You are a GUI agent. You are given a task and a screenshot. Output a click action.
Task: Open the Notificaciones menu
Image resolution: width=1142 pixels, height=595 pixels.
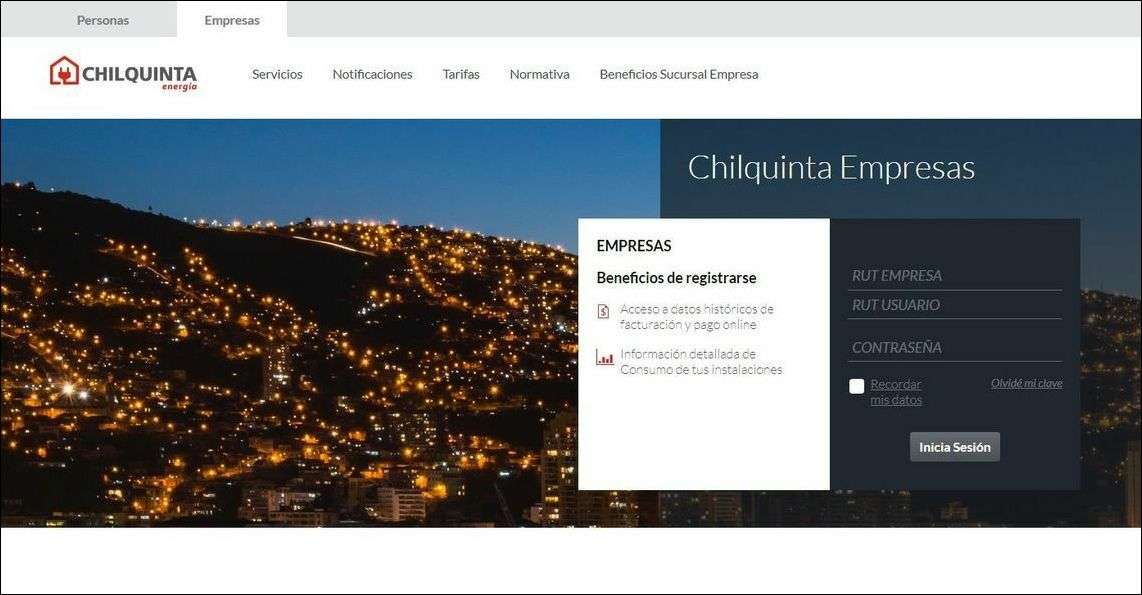pos(372,74)
